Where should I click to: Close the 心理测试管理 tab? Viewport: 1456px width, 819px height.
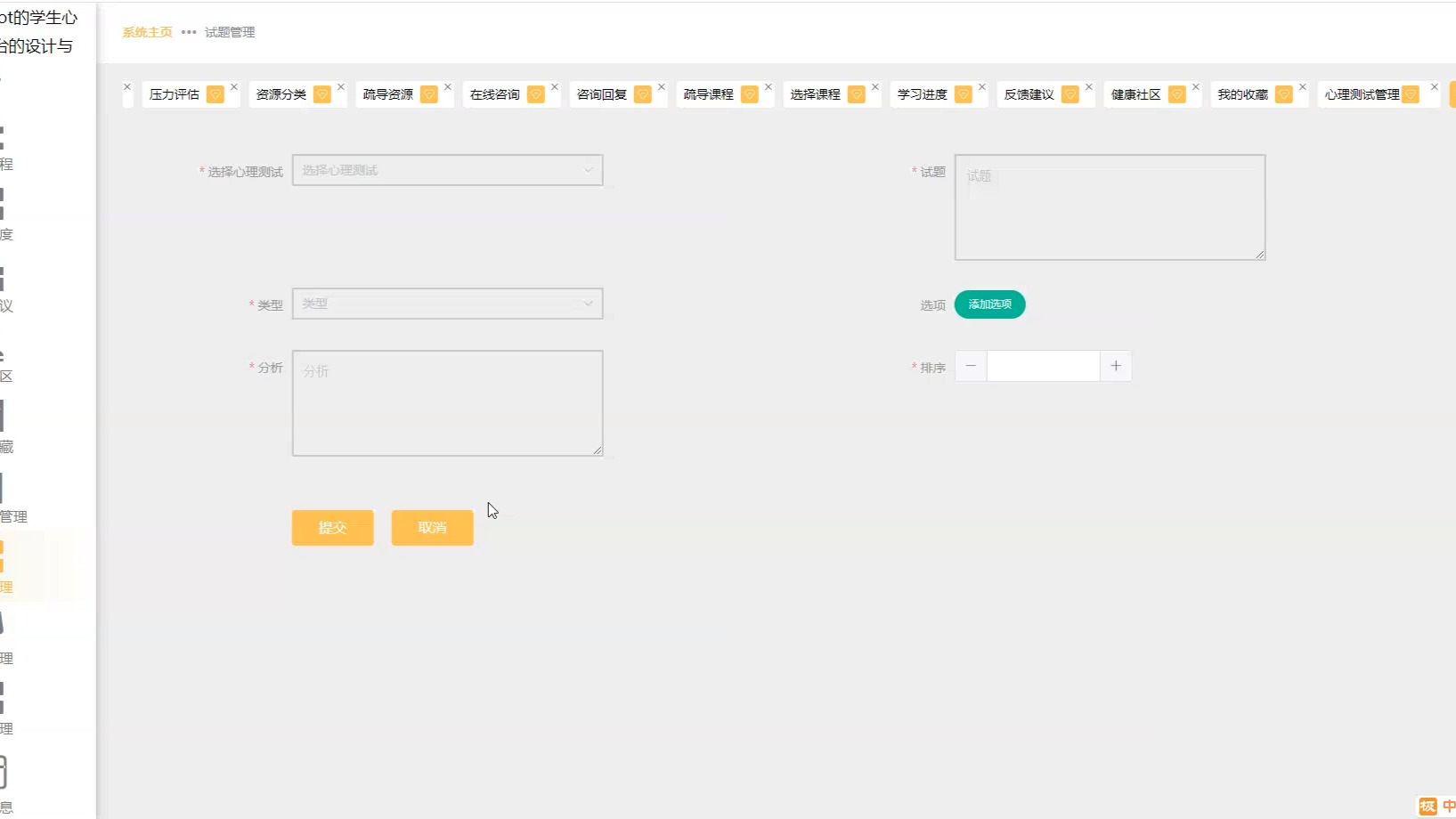(1435, 87)
